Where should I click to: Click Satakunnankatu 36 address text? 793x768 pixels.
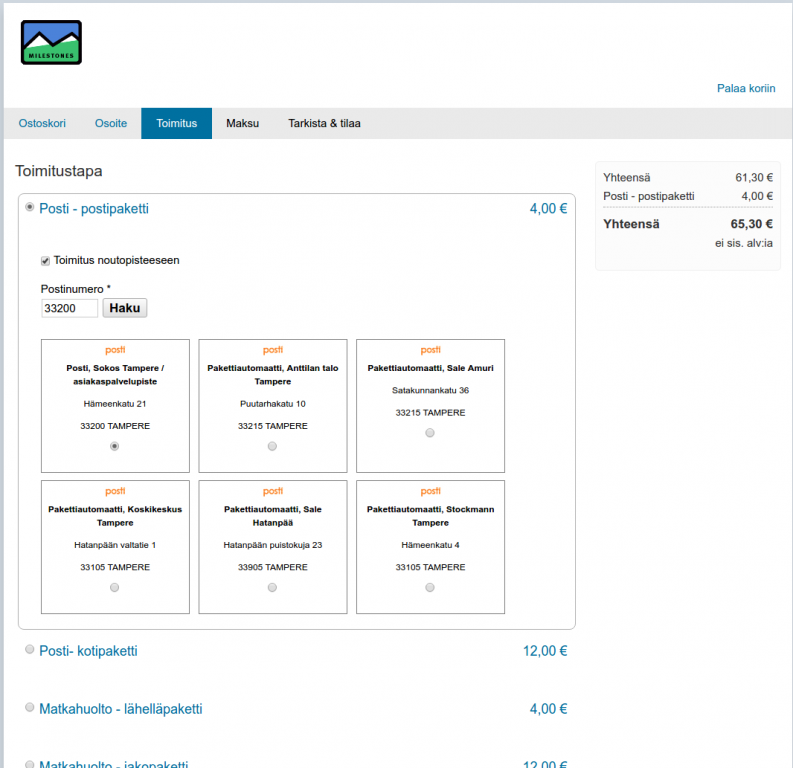click(x=430, y=390)
